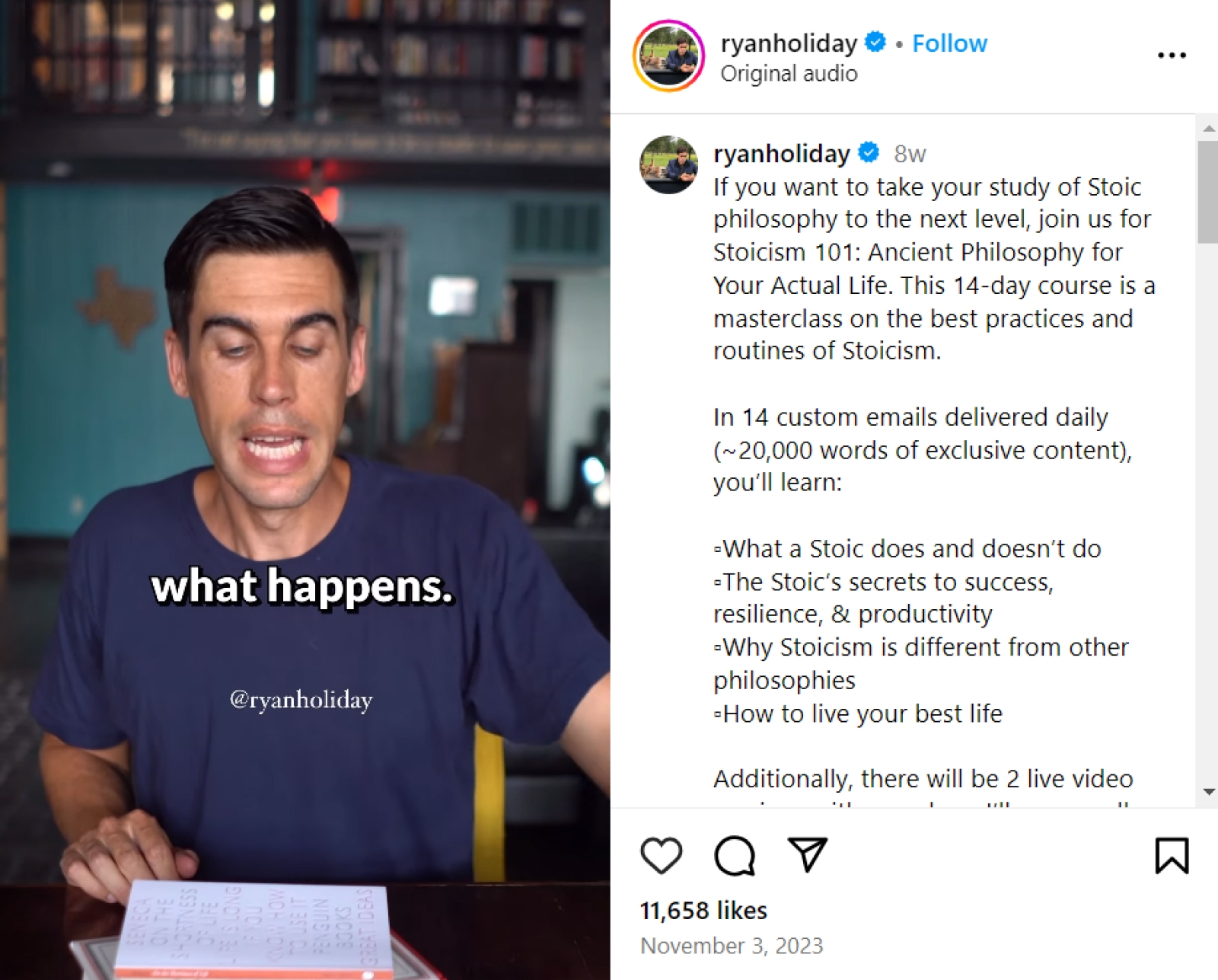Click the 8w timestamp in caption
The image size is (1218, 980).
(x=910, y=154)
